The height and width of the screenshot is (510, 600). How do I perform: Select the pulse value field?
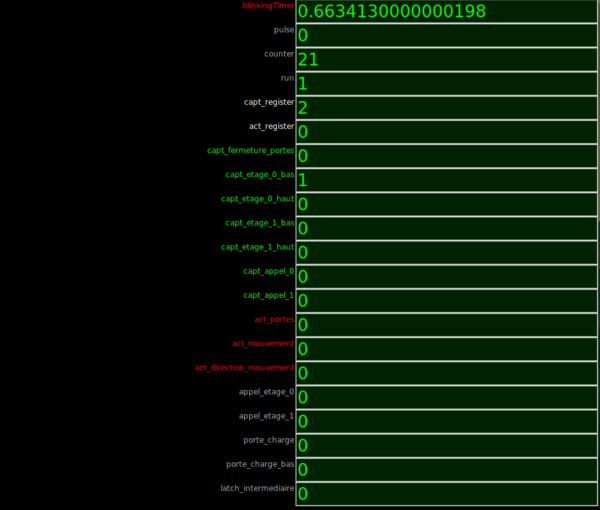click(x=446, y=35)
